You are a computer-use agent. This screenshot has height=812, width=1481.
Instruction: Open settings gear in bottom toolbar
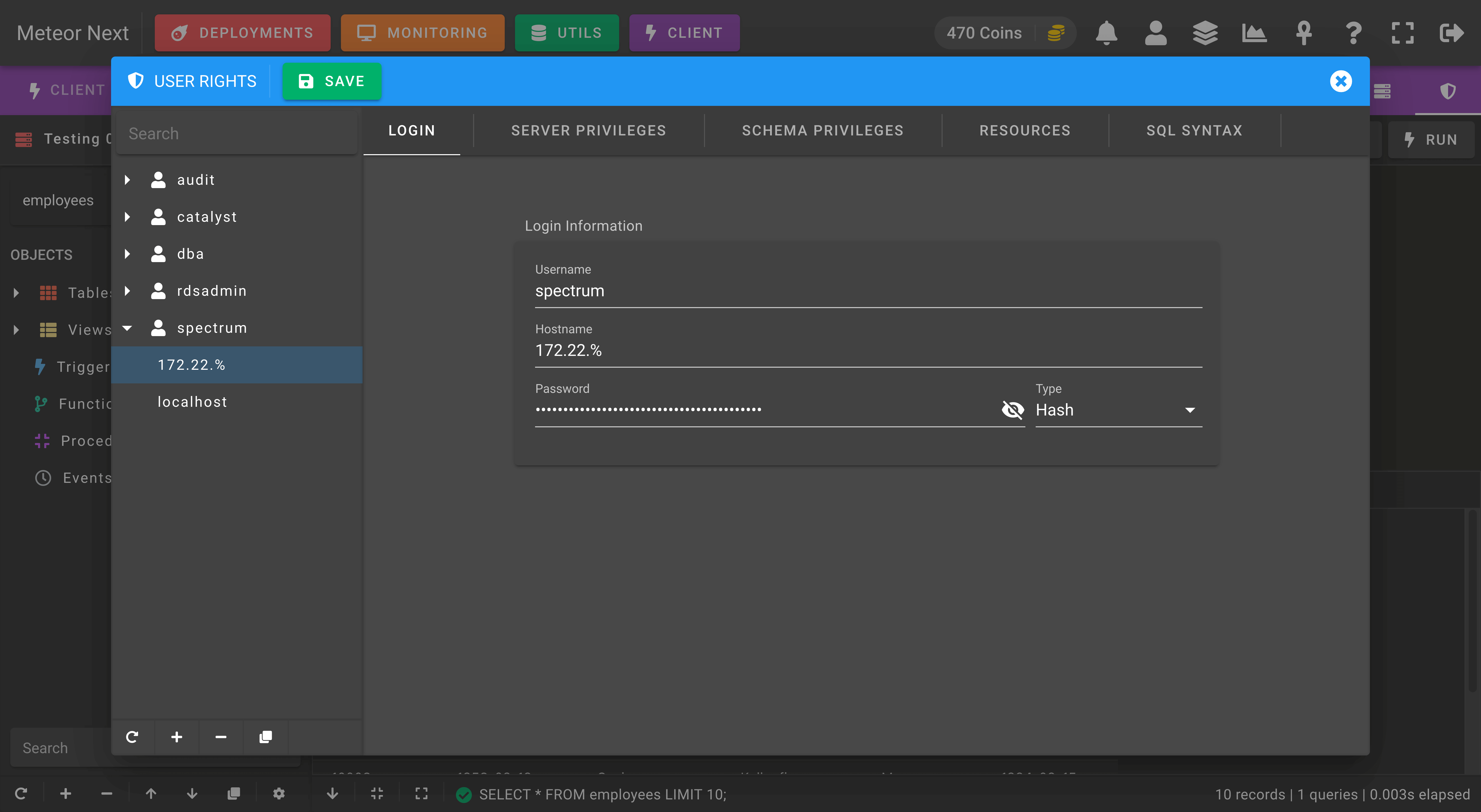pyautogui.click(x=279, y=793)
